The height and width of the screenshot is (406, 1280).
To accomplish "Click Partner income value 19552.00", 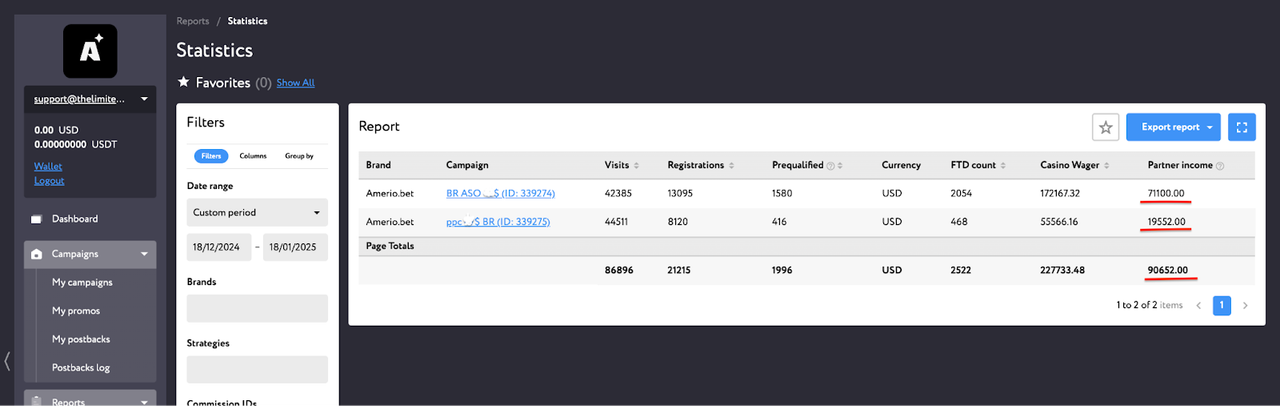I will point(1167,221).
